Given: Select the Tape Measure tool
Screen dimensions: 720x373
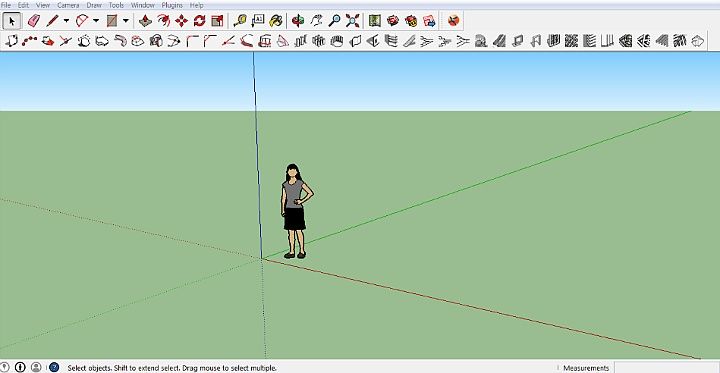Looking at the screenshot, I should coord(240,21).
